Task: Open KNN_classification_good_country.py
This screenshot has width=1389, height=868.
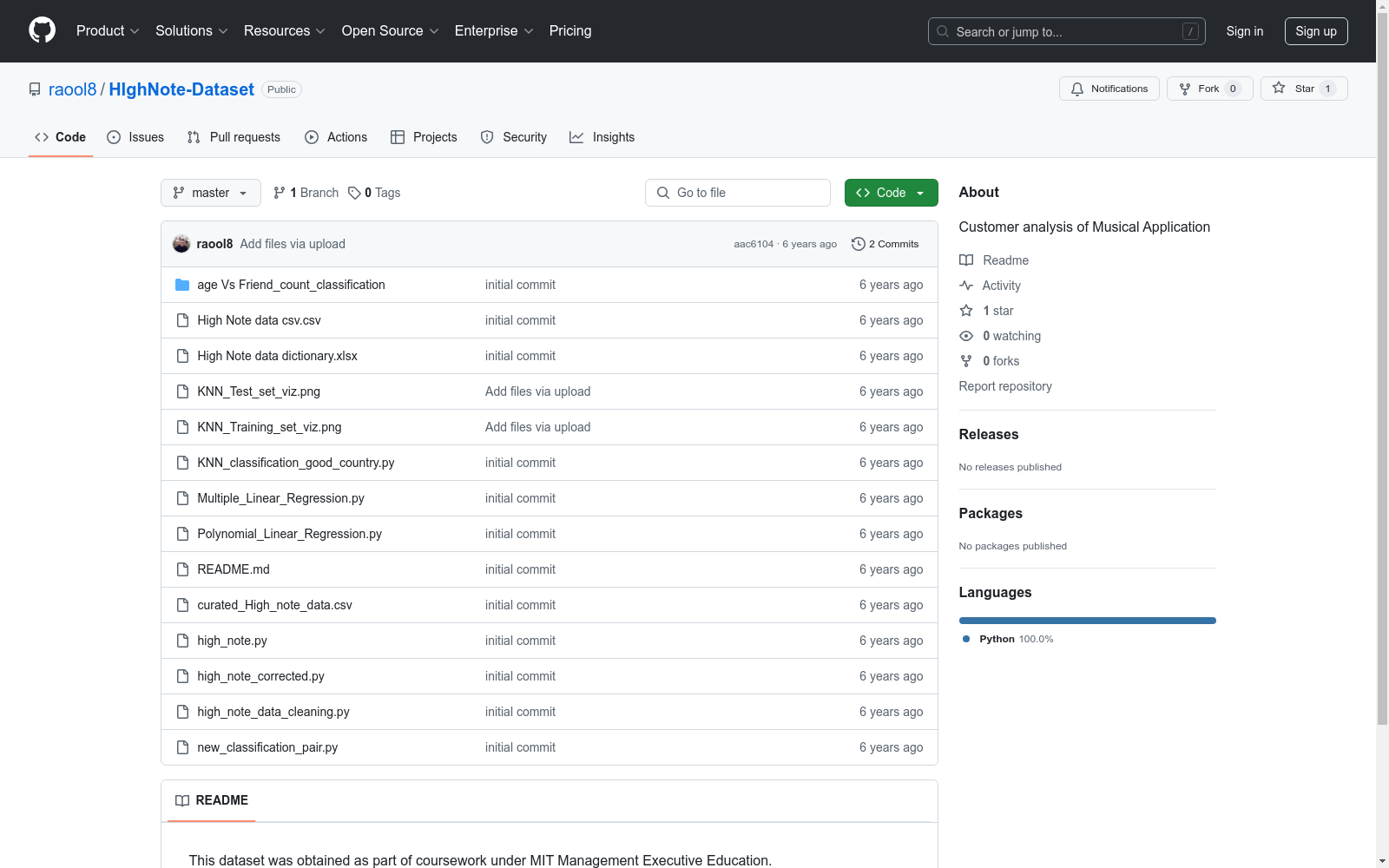Action: point(296,463)
